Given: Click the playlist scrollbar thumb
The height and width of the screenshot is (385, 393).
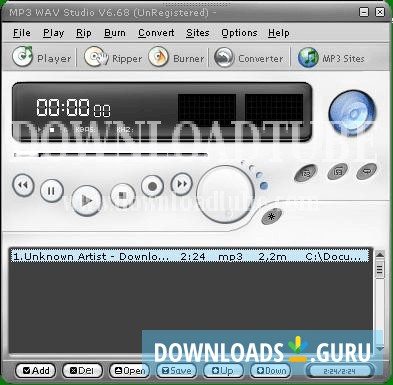Looking at the screenshot, I should [x=379, y=269].
